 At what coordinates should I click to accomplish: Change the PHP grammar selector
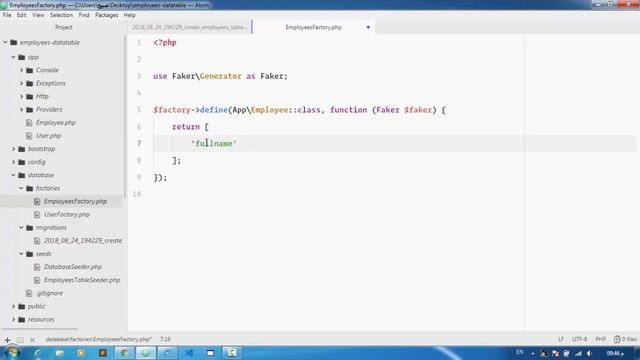coord(600,339)
